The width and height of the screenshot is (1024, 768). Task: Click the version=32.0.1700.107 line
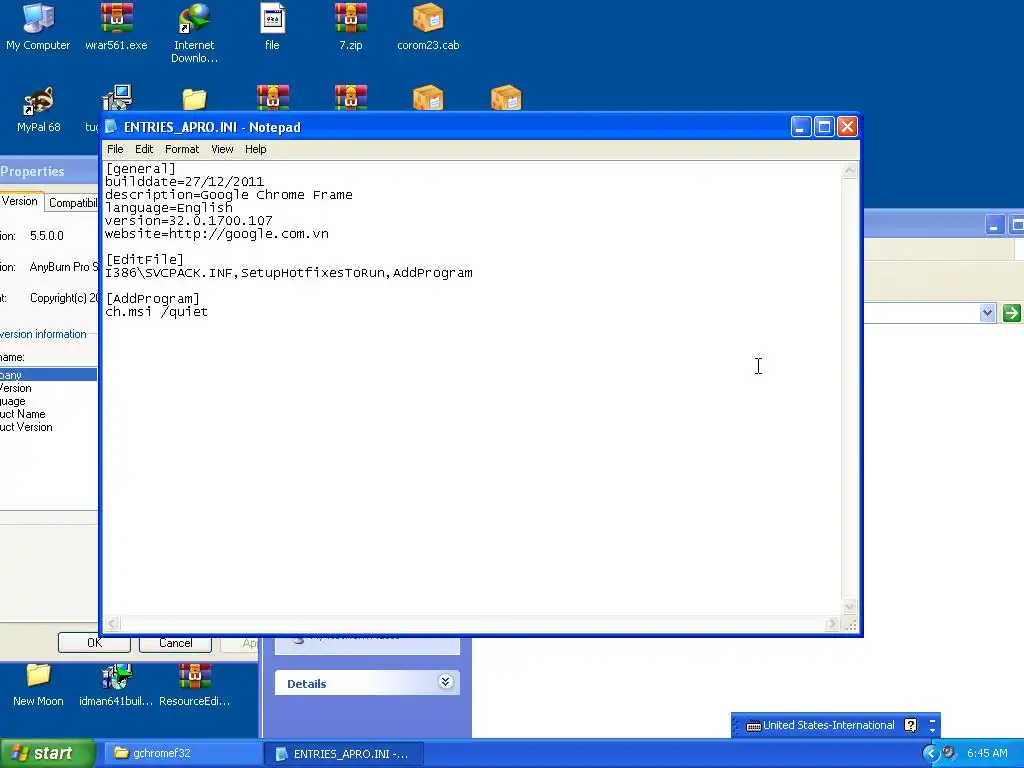[x=189, y=221]
